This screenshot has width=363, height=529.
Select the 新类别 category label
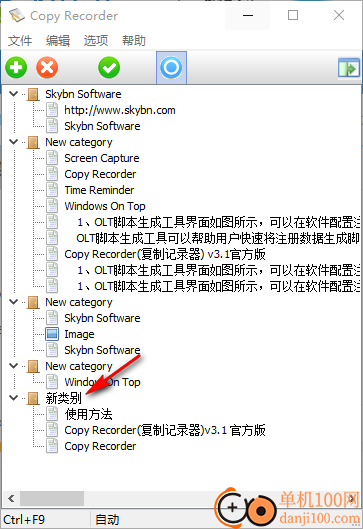pyautogui.click(x=63, y=398)
